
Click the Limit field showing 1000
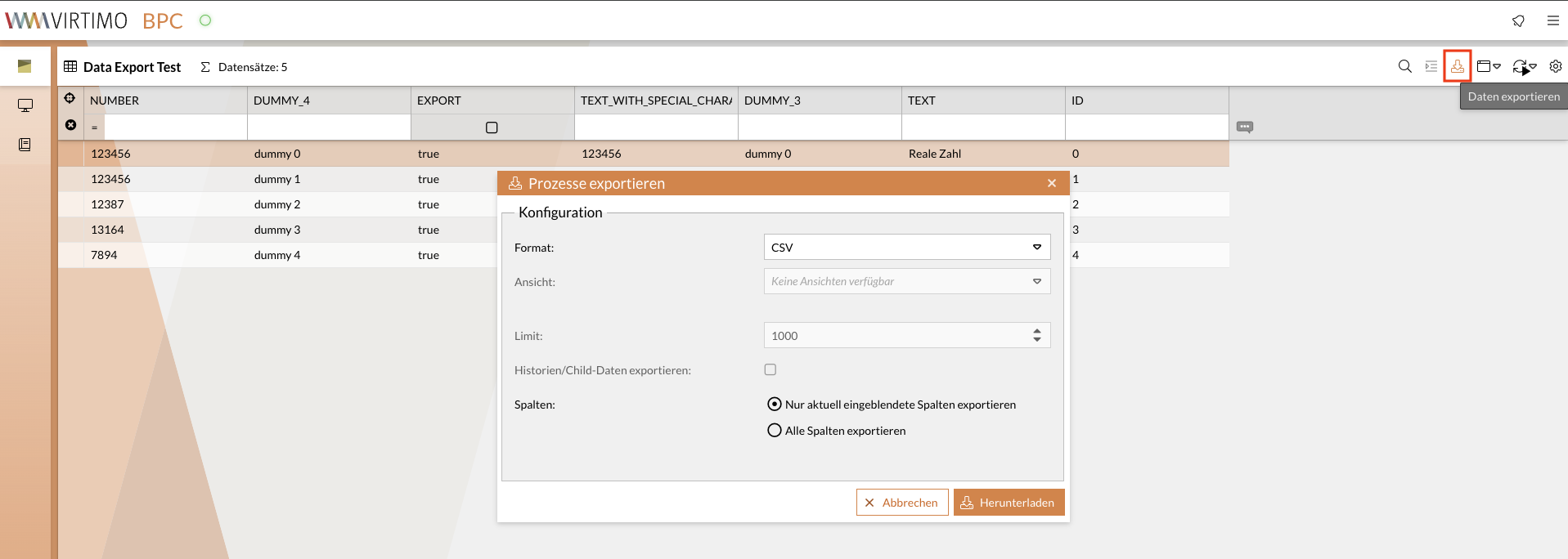point(896,335)
